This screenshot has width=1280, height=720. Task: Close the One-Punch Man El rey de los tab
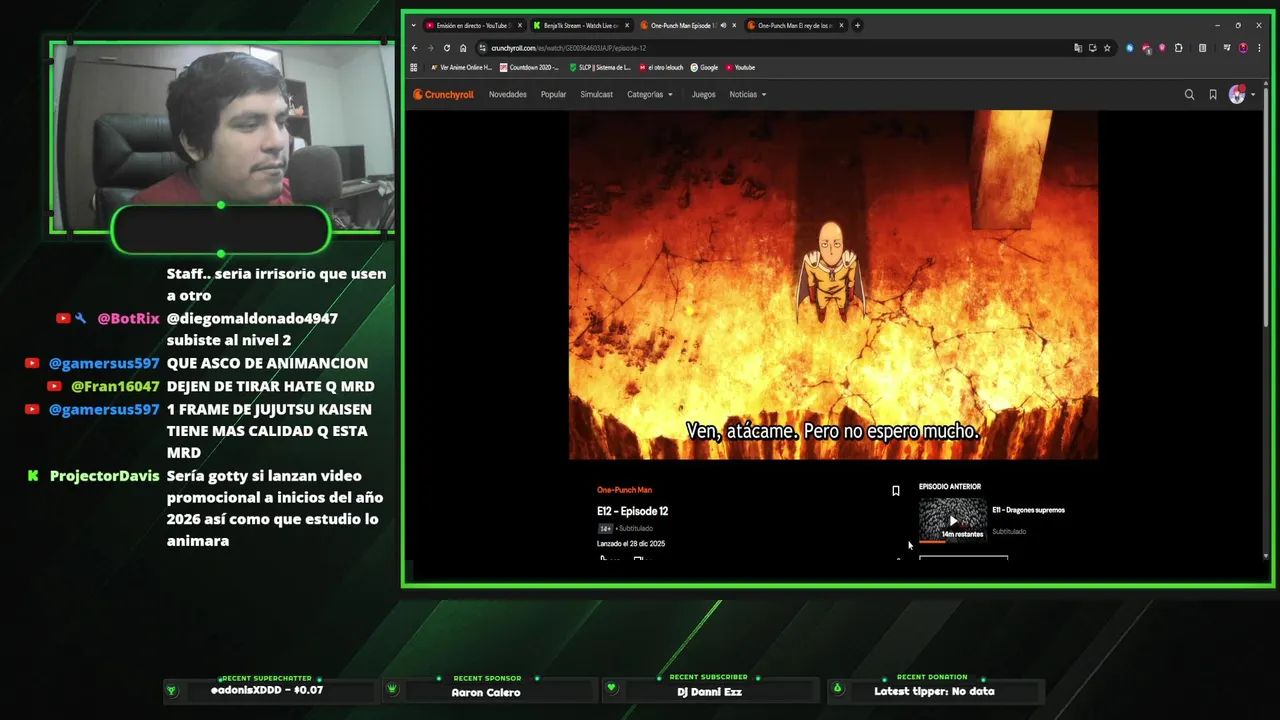tap(841, 25)
